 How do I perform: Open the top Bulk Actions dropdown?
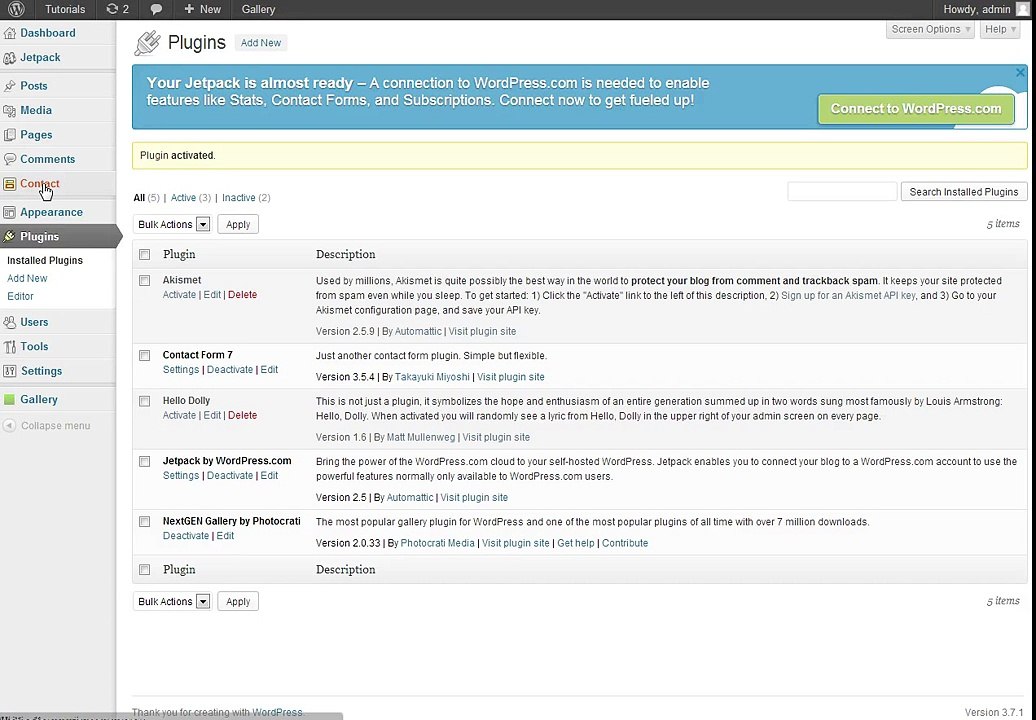click(172, 225)
